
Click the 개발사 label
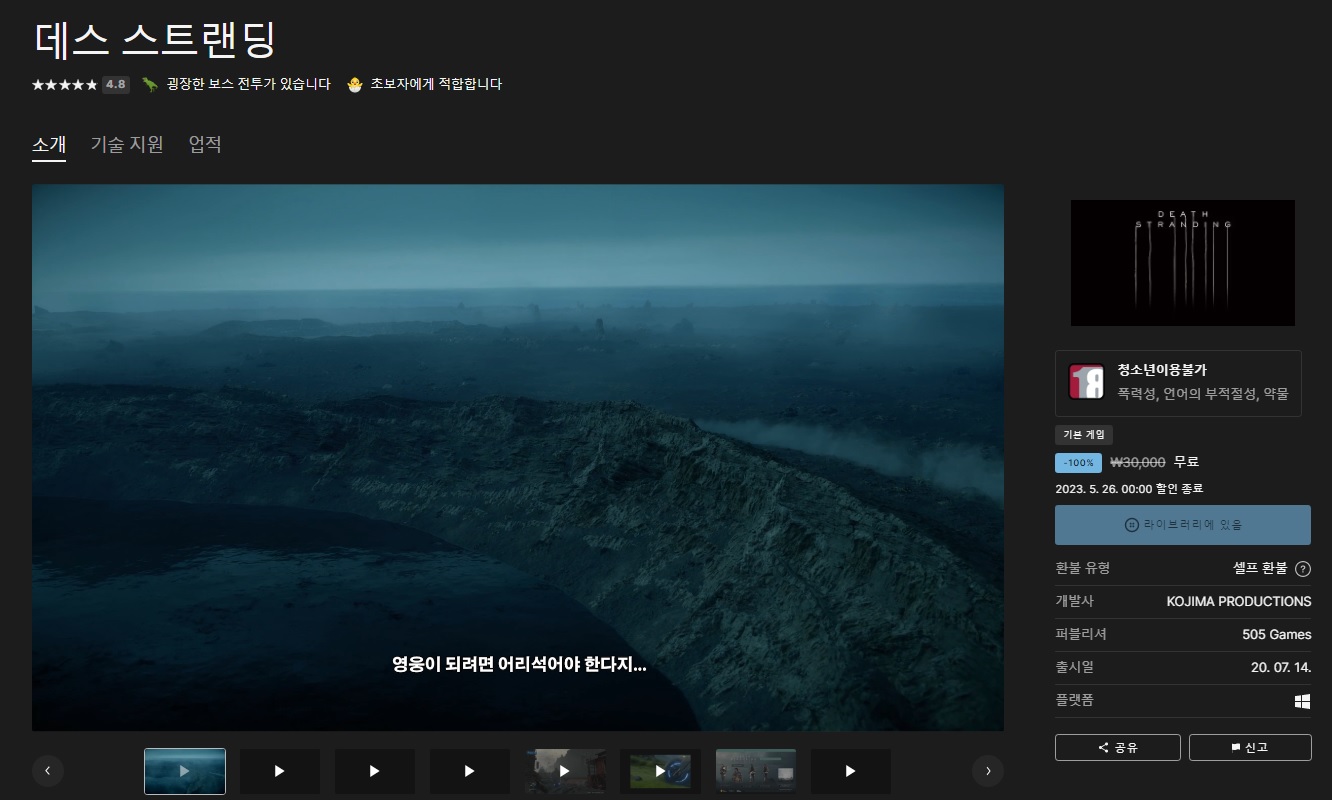[x=1074, y=601]
